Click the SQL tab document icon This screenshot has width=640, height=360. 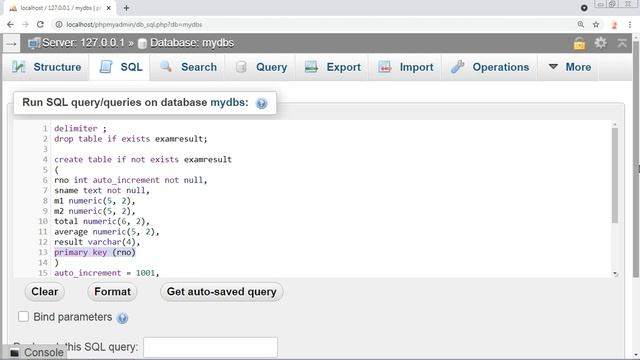tap(106, 67)
